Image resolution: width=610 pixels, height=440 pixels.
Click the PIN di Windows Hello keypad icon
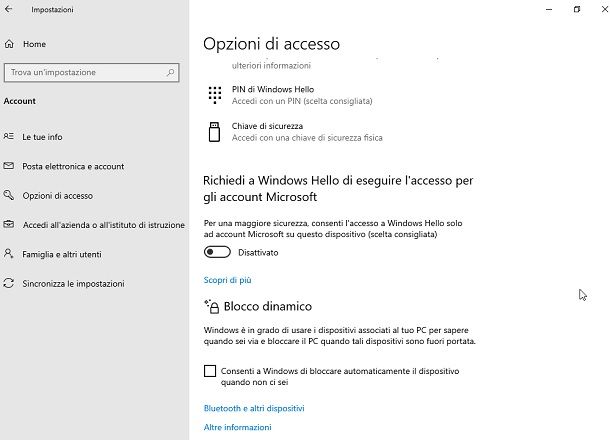pyautogui.click(x=215, y=95)
